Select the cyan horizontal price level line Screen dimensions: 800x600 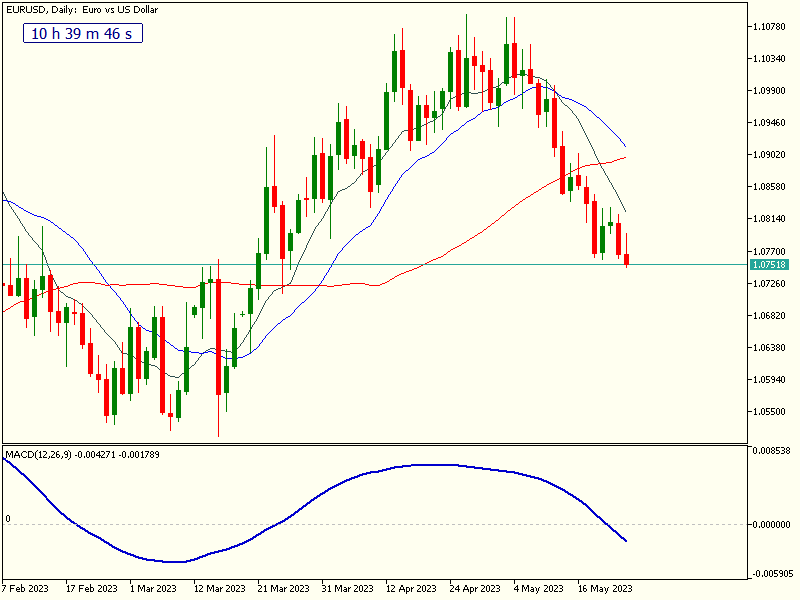coord(400,265)
